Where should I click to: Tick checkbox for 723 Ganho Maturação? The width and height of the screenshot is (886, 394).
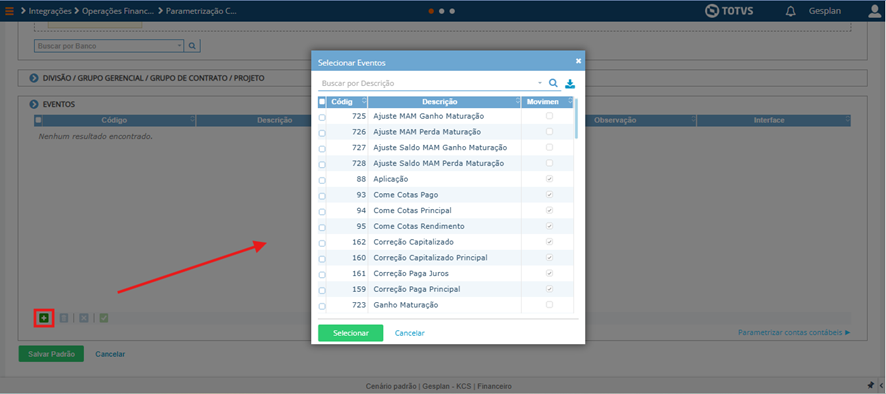pos(322,306)
